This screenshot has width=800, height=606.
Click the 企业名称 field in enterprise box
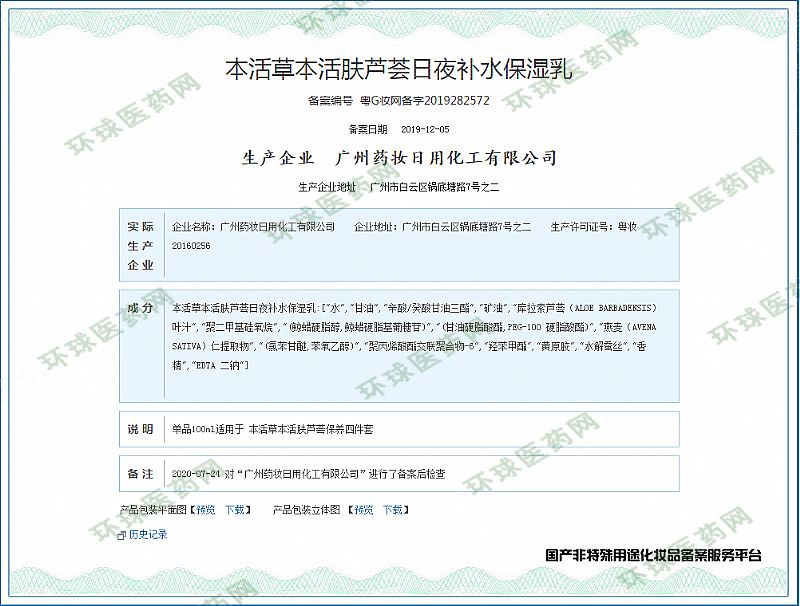pos(254,227)
